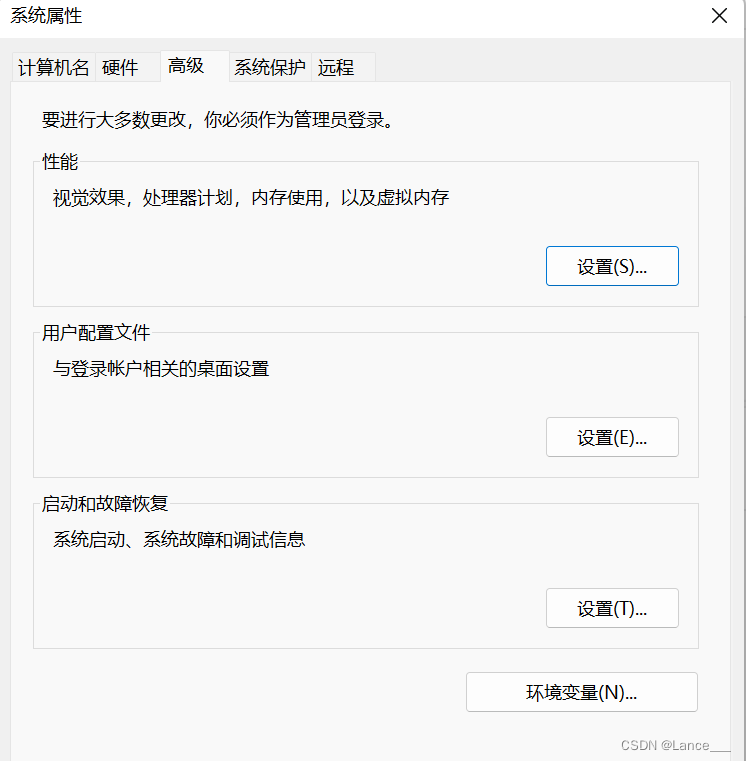746x761 pixels.
Task: Click the 与登录帐户相关的桌面设置 description
Action: (161, 369)
